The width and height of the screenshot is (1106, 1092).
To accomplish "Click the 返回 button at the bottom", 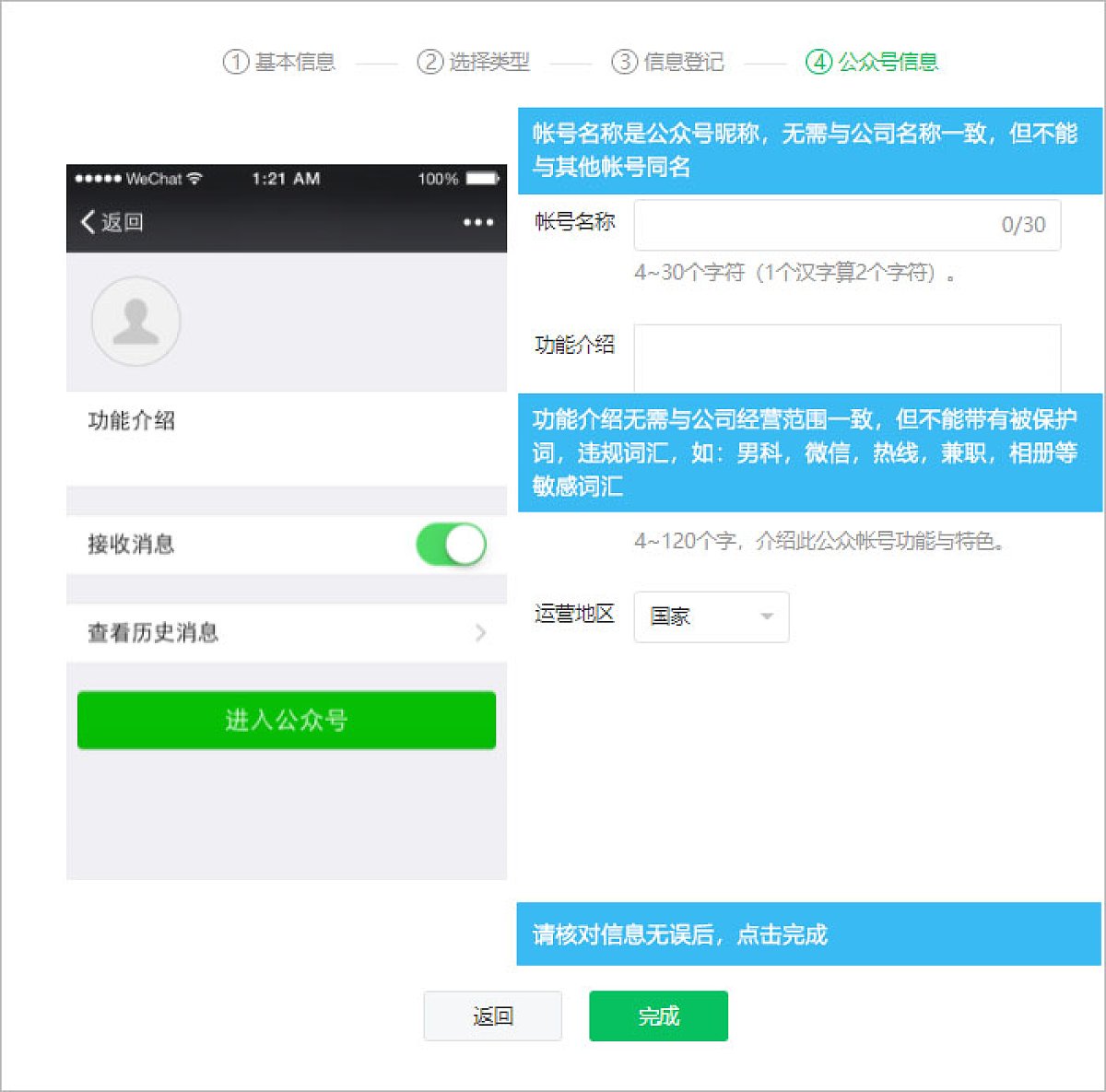I will [x=493, y=1016].
